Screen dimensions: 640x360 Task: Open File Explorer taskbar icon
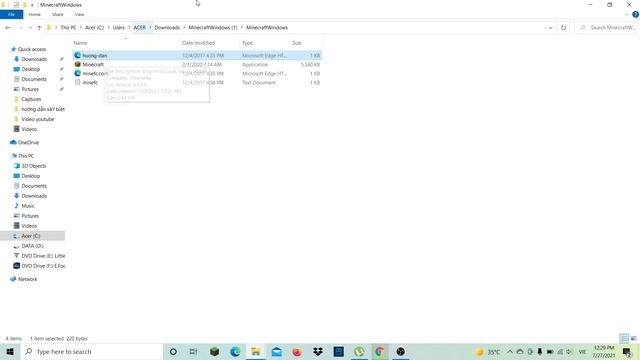[256, 352]
